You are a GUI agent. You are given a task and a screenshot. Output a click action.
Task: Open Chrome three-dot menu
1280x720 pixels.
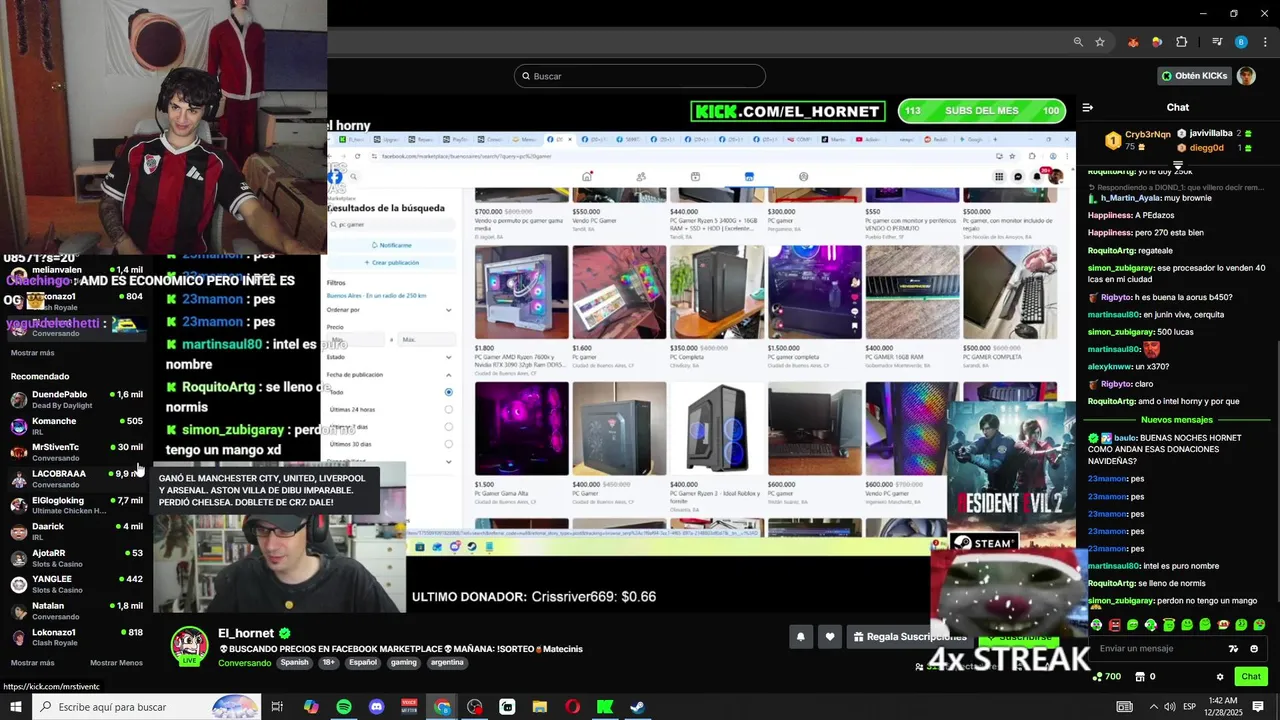click(1264, 42)
